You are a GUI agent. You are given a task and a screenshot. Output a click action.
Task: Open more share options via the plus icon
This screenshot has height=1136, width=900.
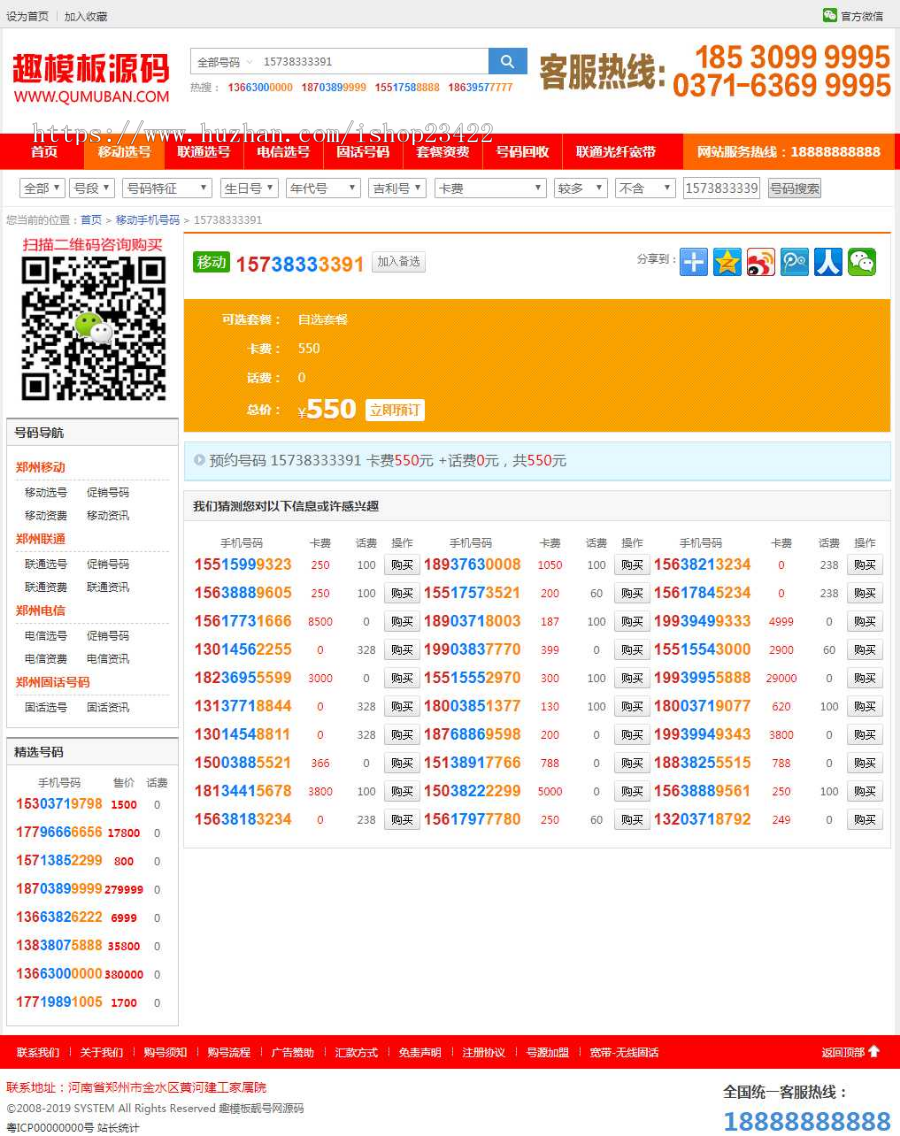(693, 261)
